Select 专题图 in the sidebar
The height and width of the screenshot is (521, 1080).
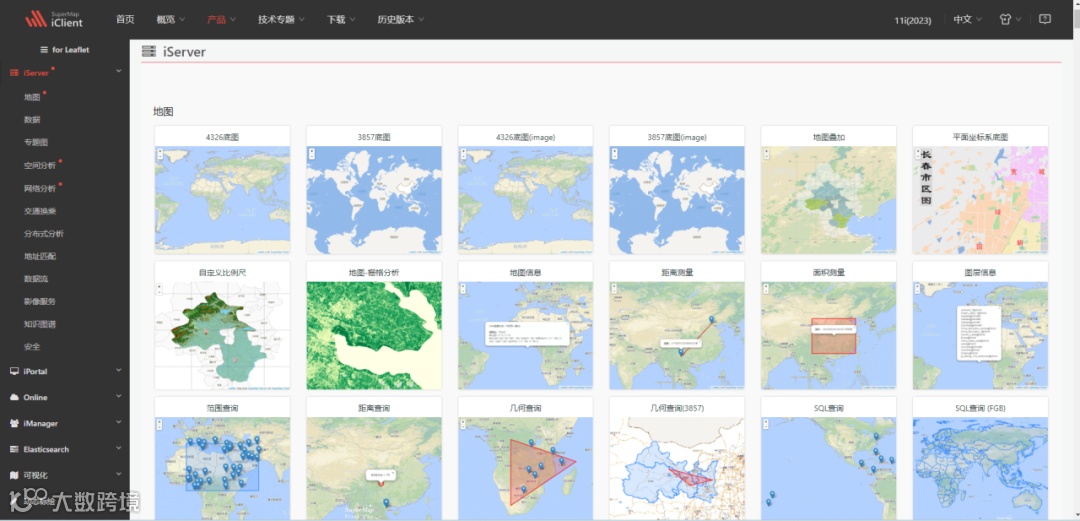point(36,143)
